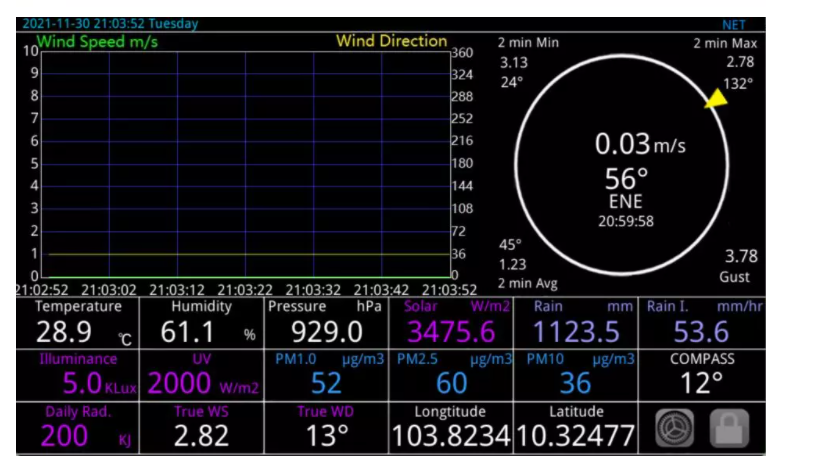Screen dimensions: 821x468
Task: Toggle the screen lock padlock icon
Action: click(728, 429)
